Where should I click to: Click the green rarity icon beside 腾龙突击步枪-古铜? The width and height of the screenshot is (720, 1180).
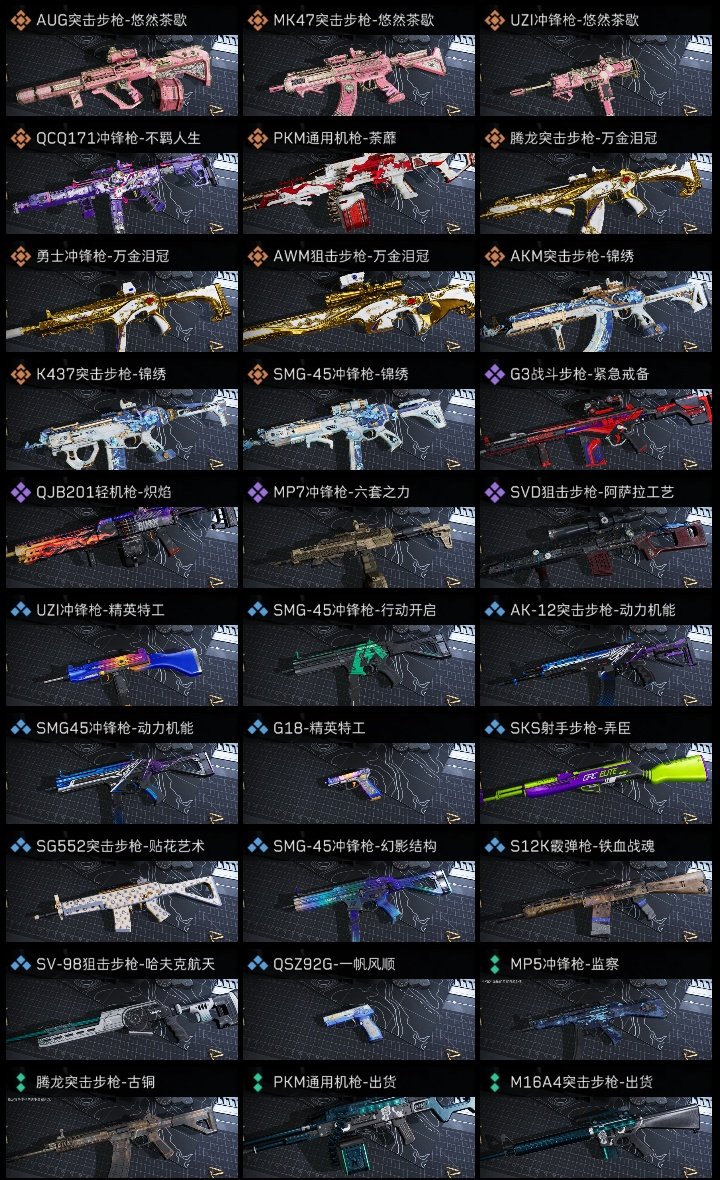[x=20, y=1082]
